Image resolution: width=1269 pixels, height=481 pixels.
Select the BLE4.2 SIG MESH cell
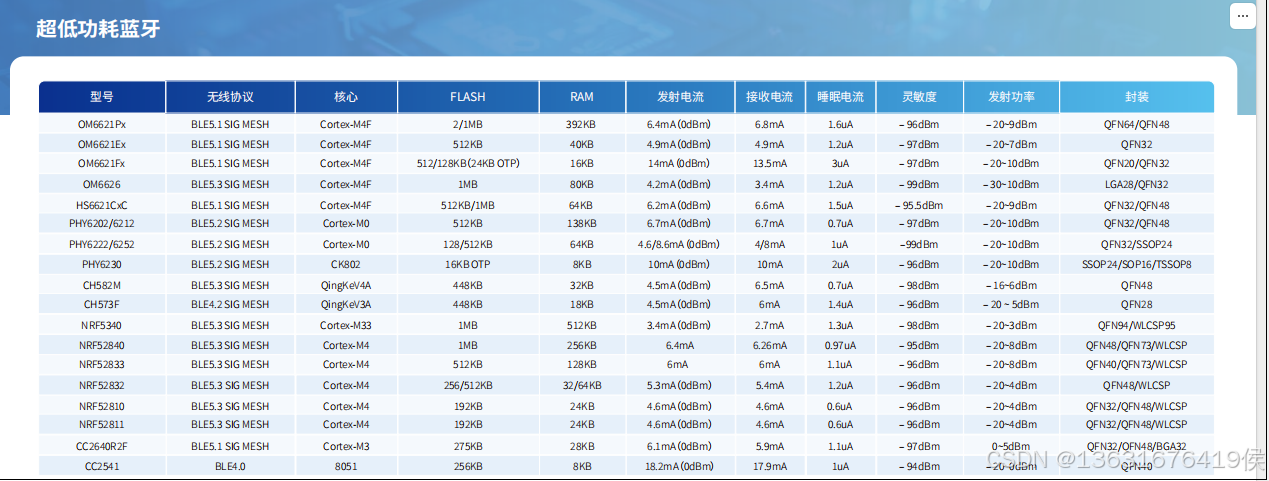click(230, 304)
